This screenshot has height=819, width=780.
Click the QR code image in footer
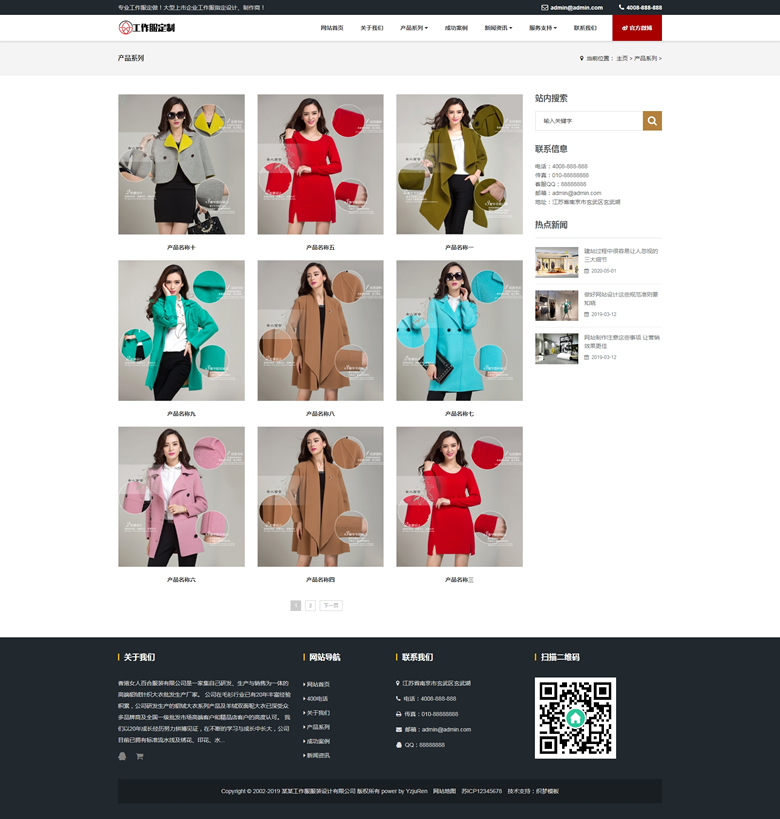click(x=575, y=717)
